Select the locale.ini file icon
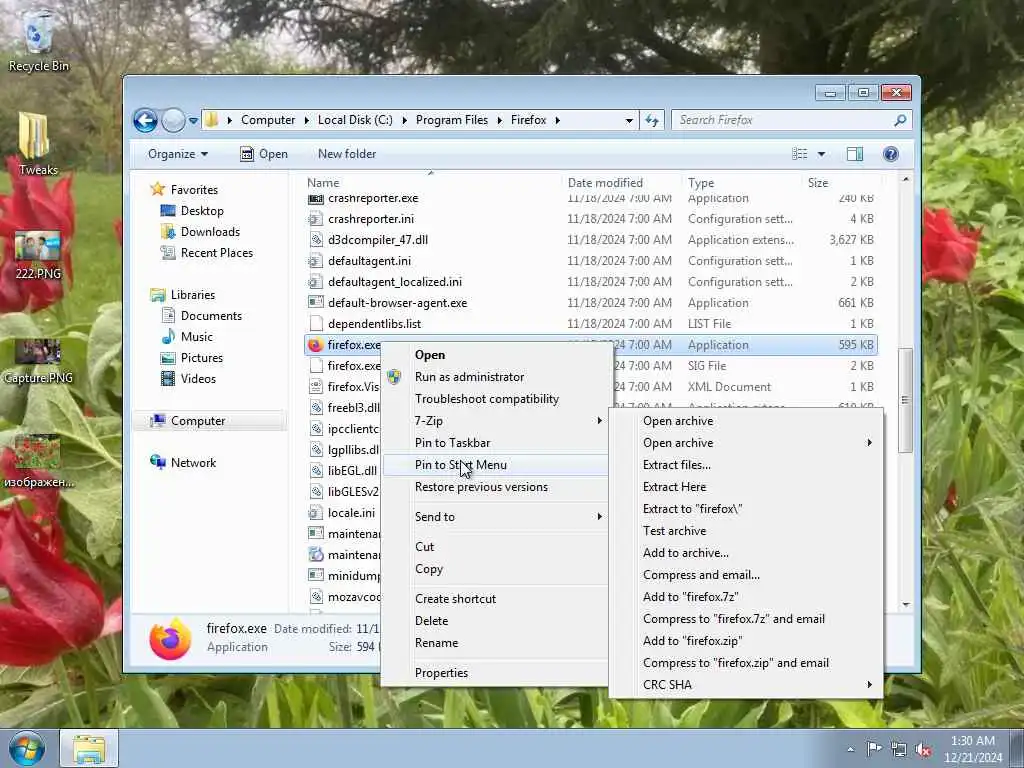 316,513
